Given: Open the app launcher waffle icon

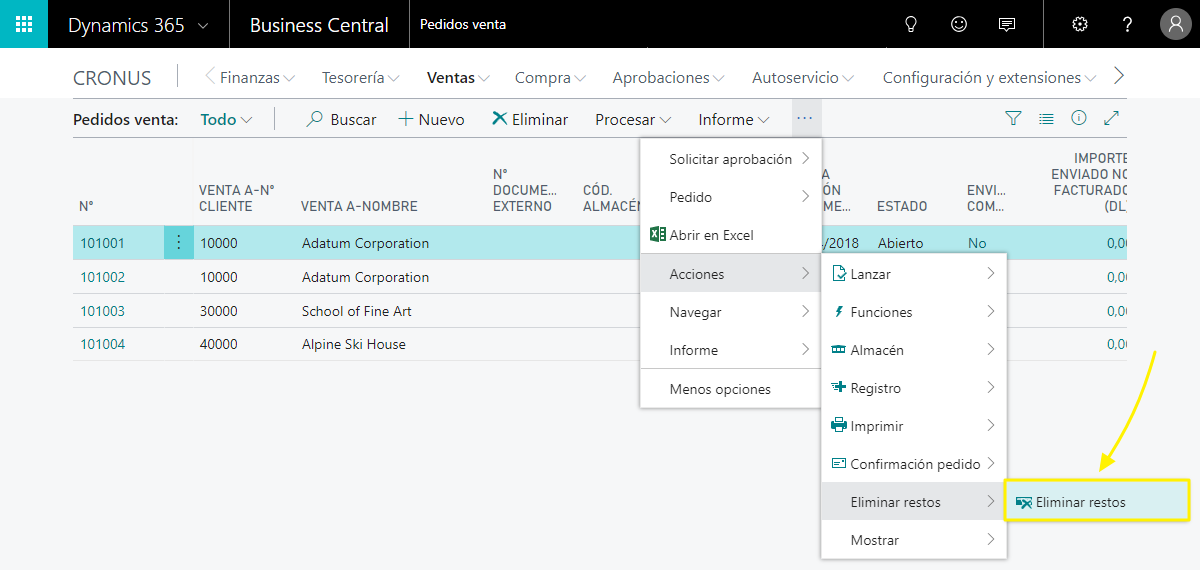Looking at the screenshot, I should [24, 24].
